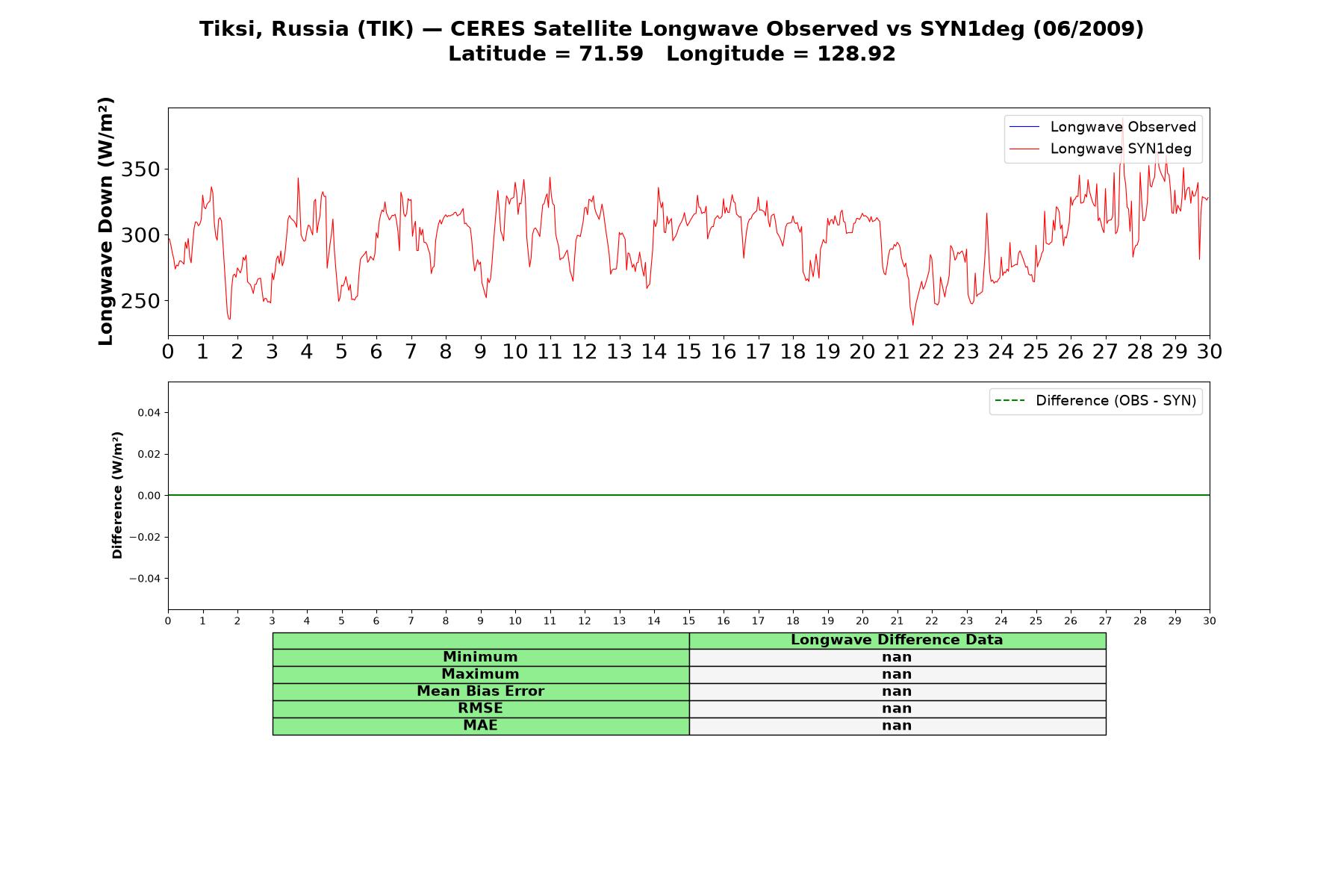Click the Longwave Down (W/m²) axis label

(x=106, y=221)
